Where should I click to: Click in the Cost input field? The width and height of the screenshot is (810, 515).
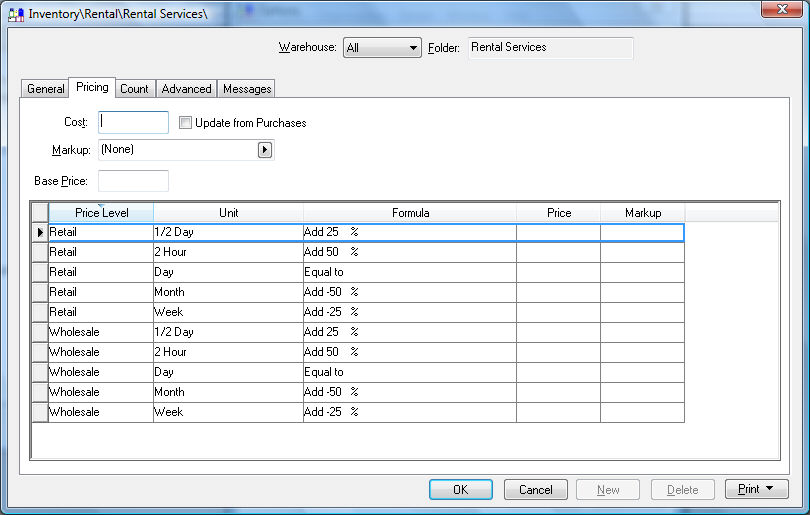tap(134, 122)
